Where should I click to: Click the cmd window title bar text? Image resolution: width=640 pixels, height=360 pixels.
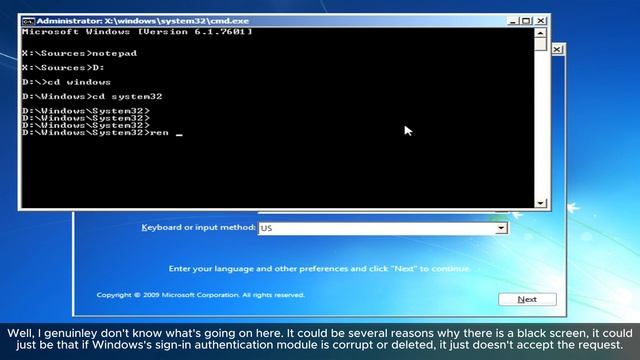coord(142,21)
